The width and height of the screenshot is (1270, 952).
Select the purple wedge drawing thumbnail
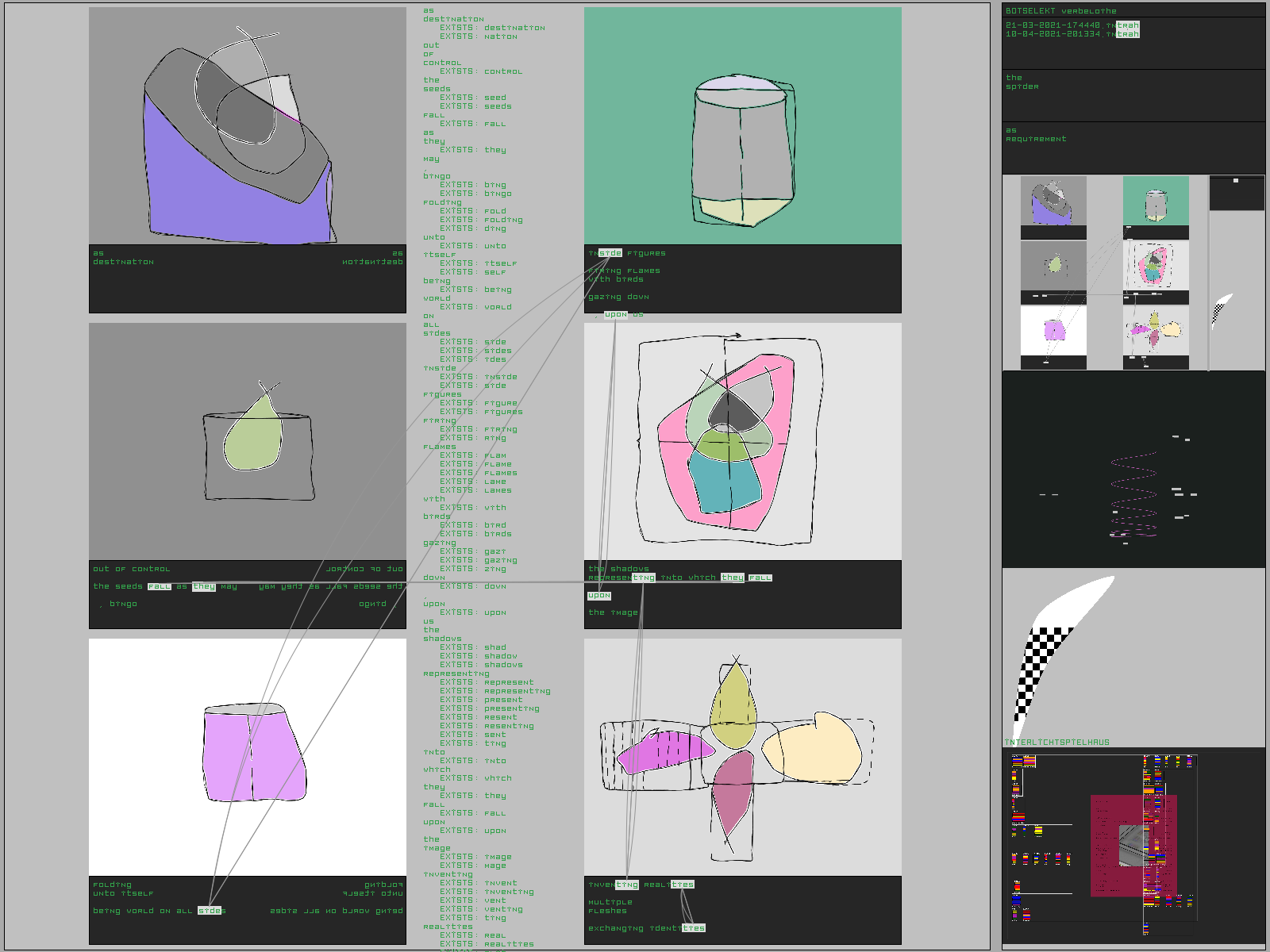click(x=1053, y=202)
